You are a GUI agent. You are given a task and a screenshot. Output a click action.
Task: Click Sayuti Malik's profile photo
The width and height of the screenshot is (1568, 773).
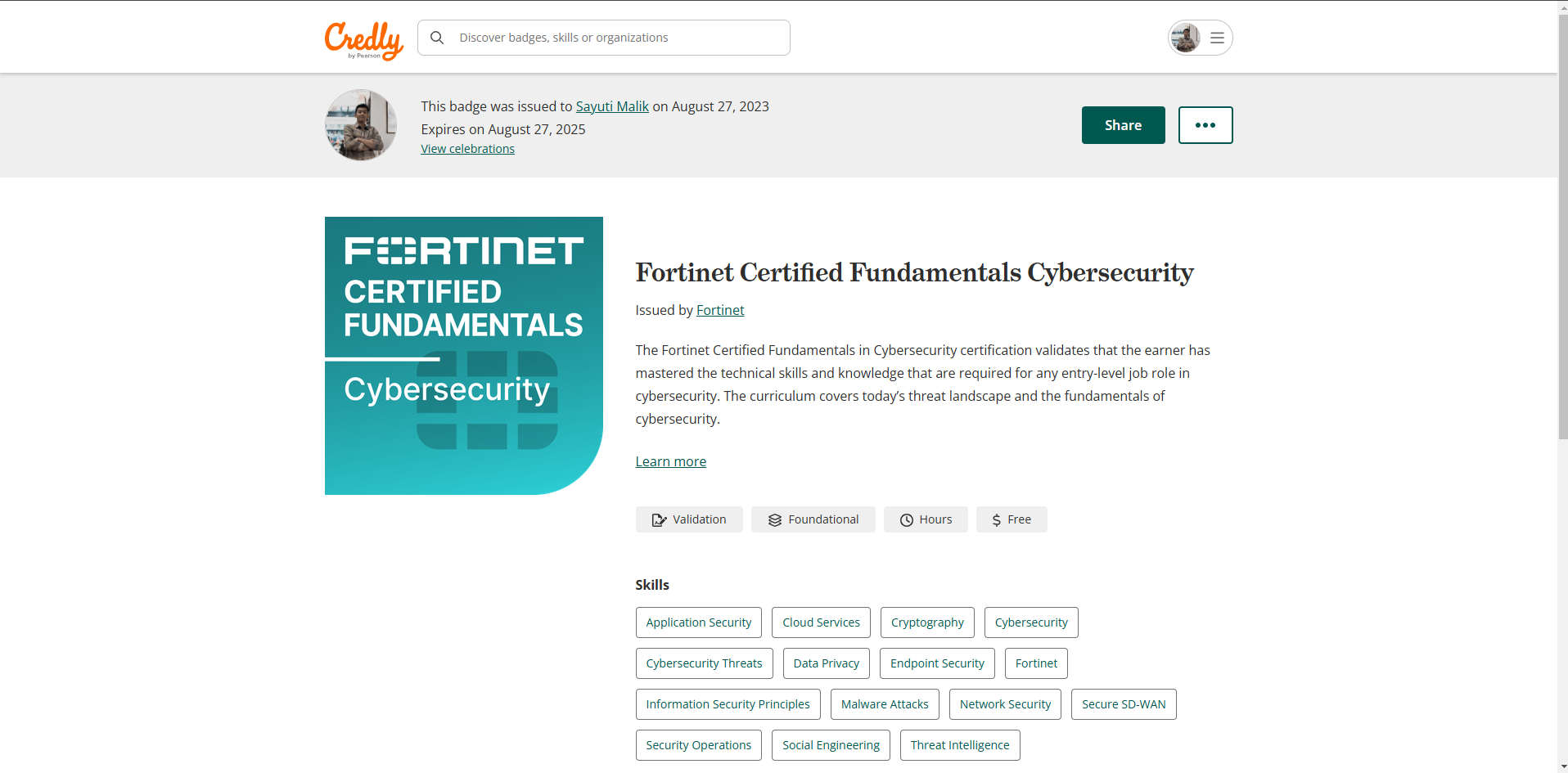(361, 125)
